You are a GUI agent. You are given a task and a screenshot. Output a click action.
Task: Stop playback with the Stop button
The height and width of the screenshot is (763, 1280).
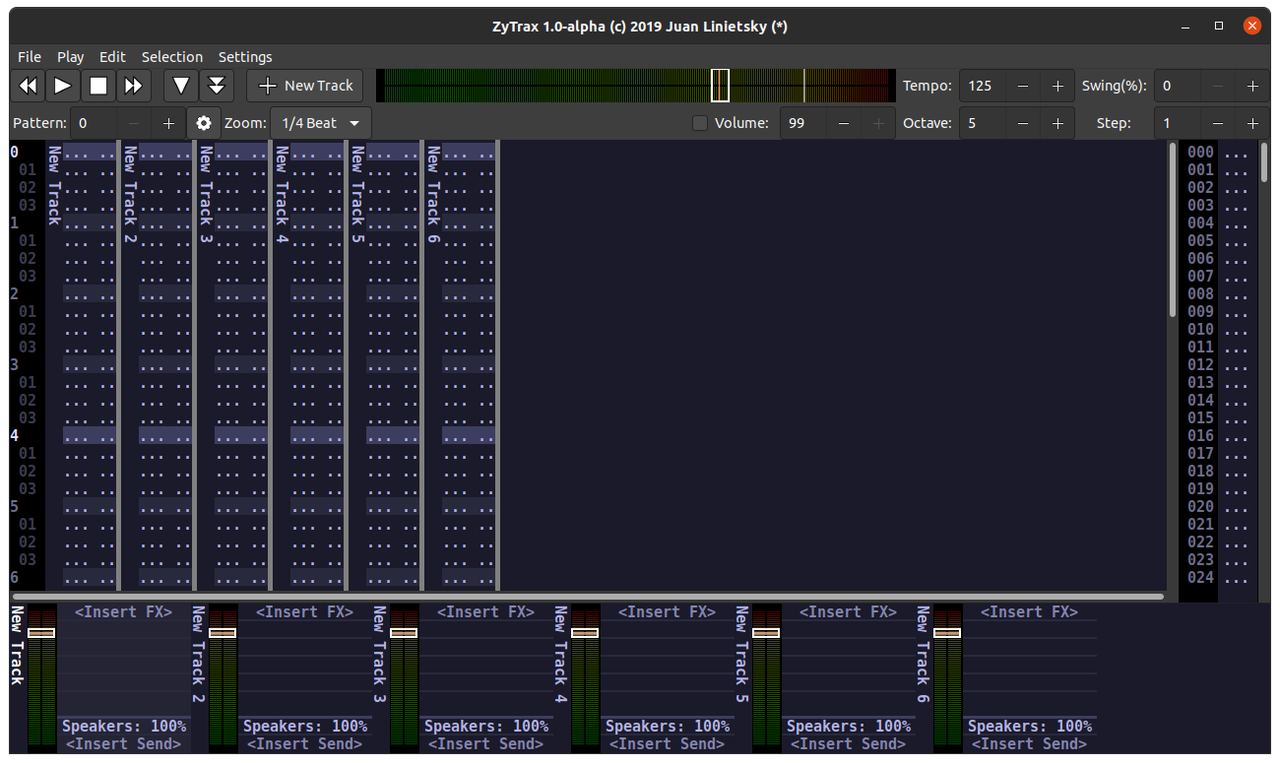[98, 86]
